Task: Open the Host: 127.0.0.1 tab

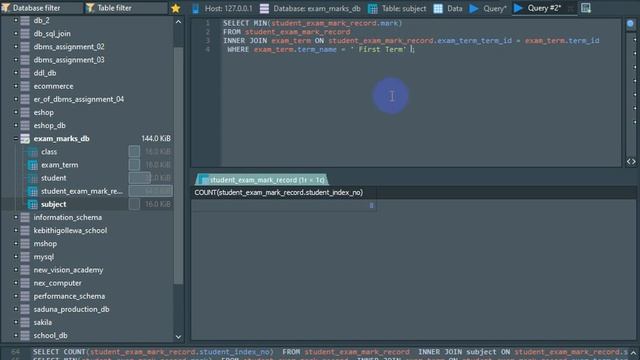Action: 222,8
